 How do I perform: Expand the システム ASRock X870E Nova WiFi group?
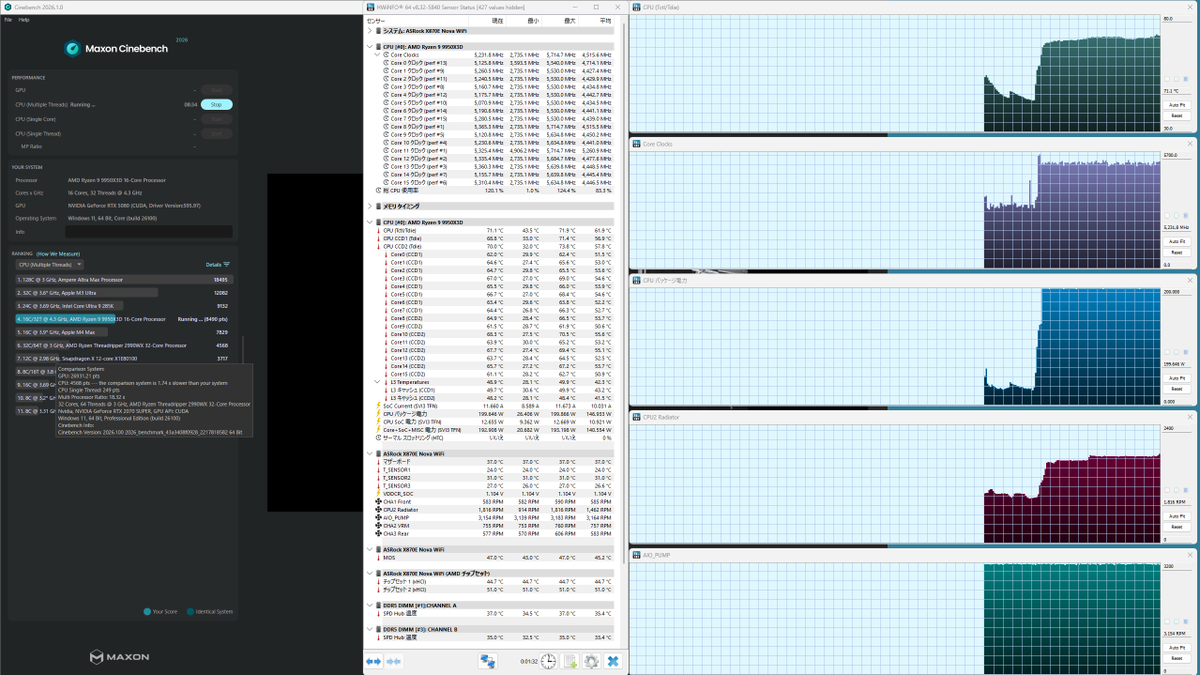click(370, 31)
